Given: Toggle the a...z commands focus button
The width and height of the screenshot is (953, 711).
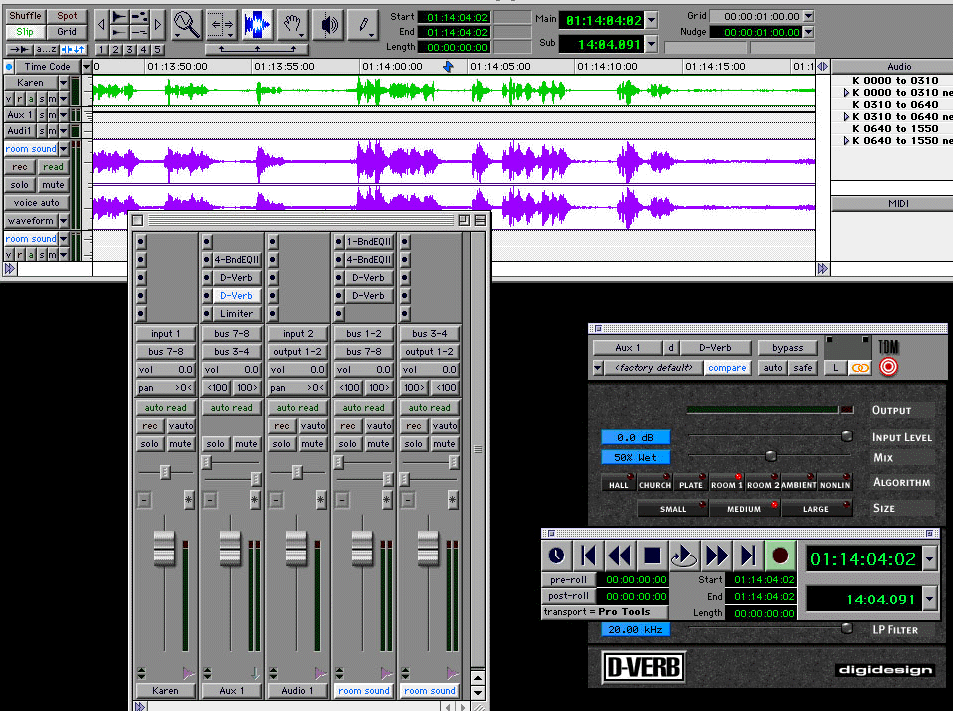Looking at the screenshot, I should [x=46, y=50].
